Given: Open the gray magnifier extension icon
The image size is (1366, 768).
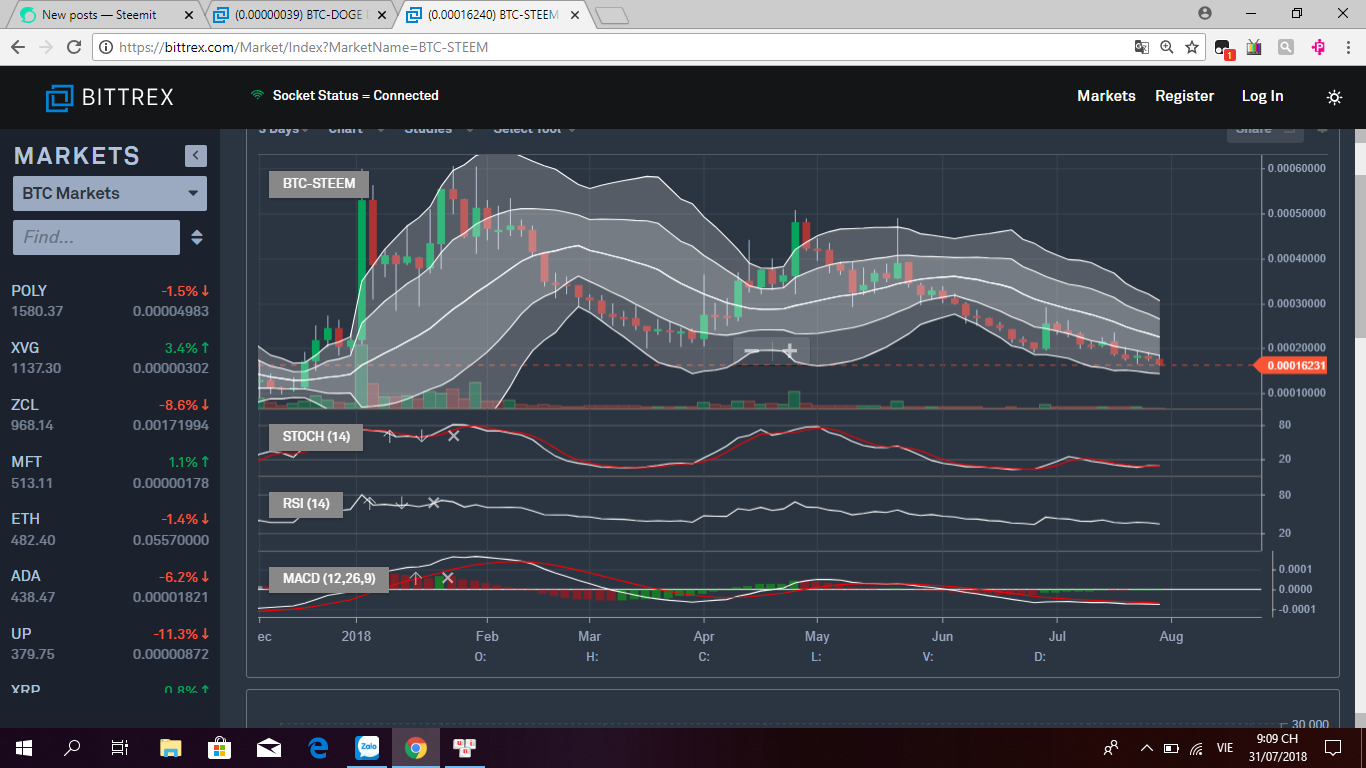Looking at the screenshot, I should point(1286,47).
